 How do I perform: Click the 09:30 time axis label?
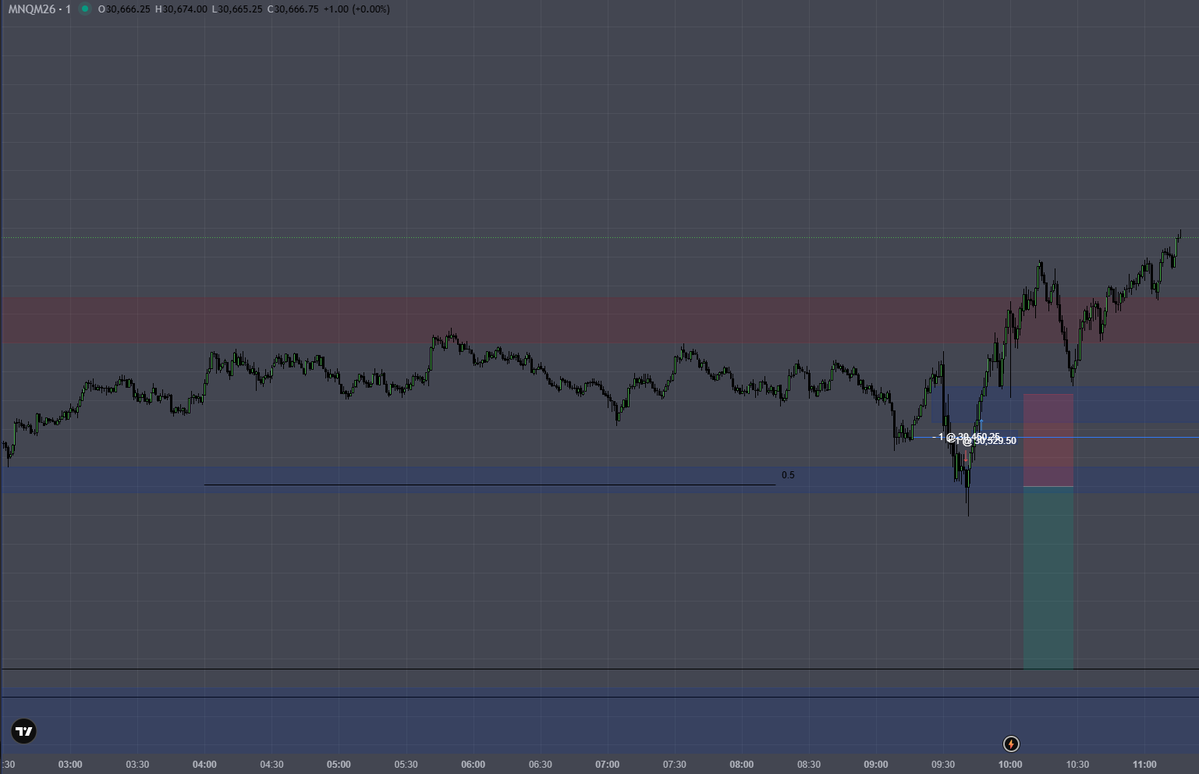(944, 764)
